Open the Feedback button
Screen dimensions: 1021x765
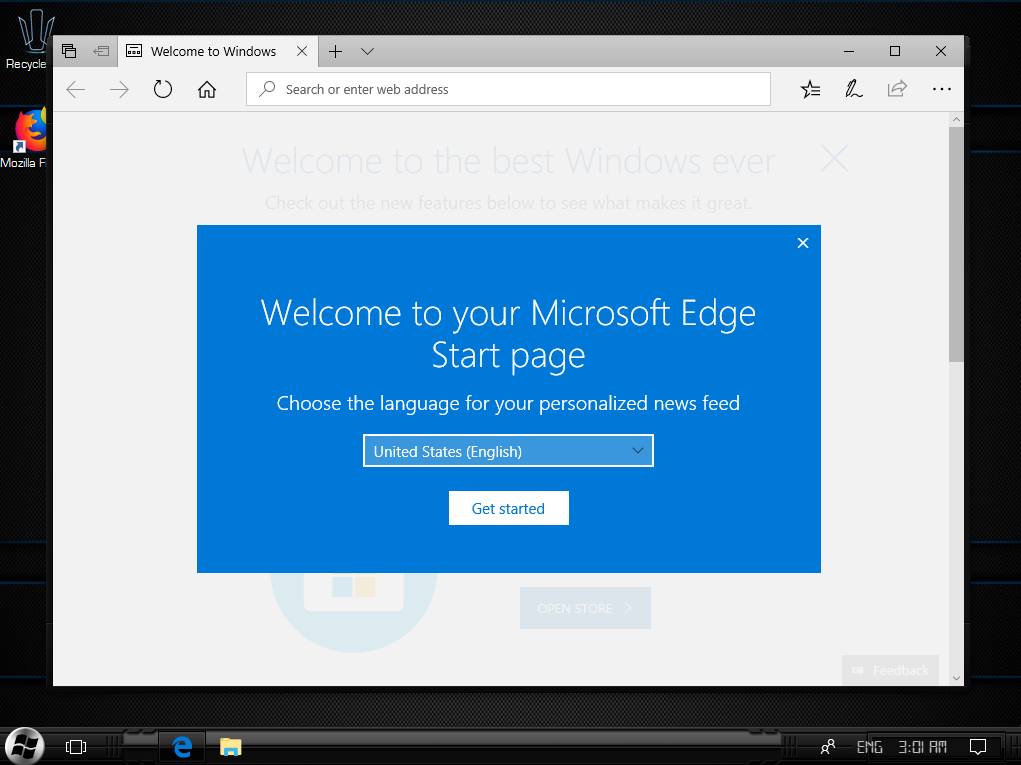coord(890,670)
